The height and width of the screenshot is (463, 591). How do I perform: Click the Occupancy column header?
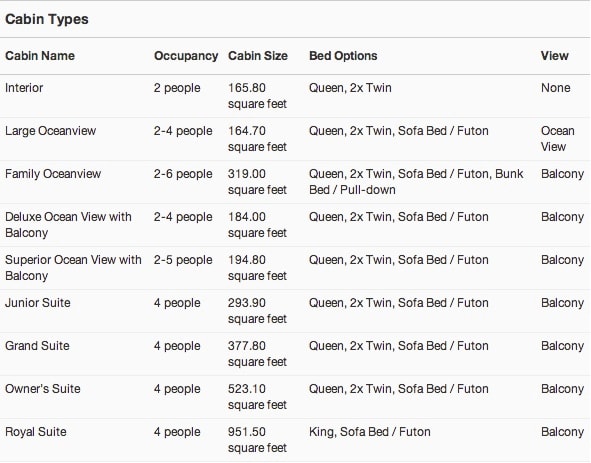[x=186, y=56]
